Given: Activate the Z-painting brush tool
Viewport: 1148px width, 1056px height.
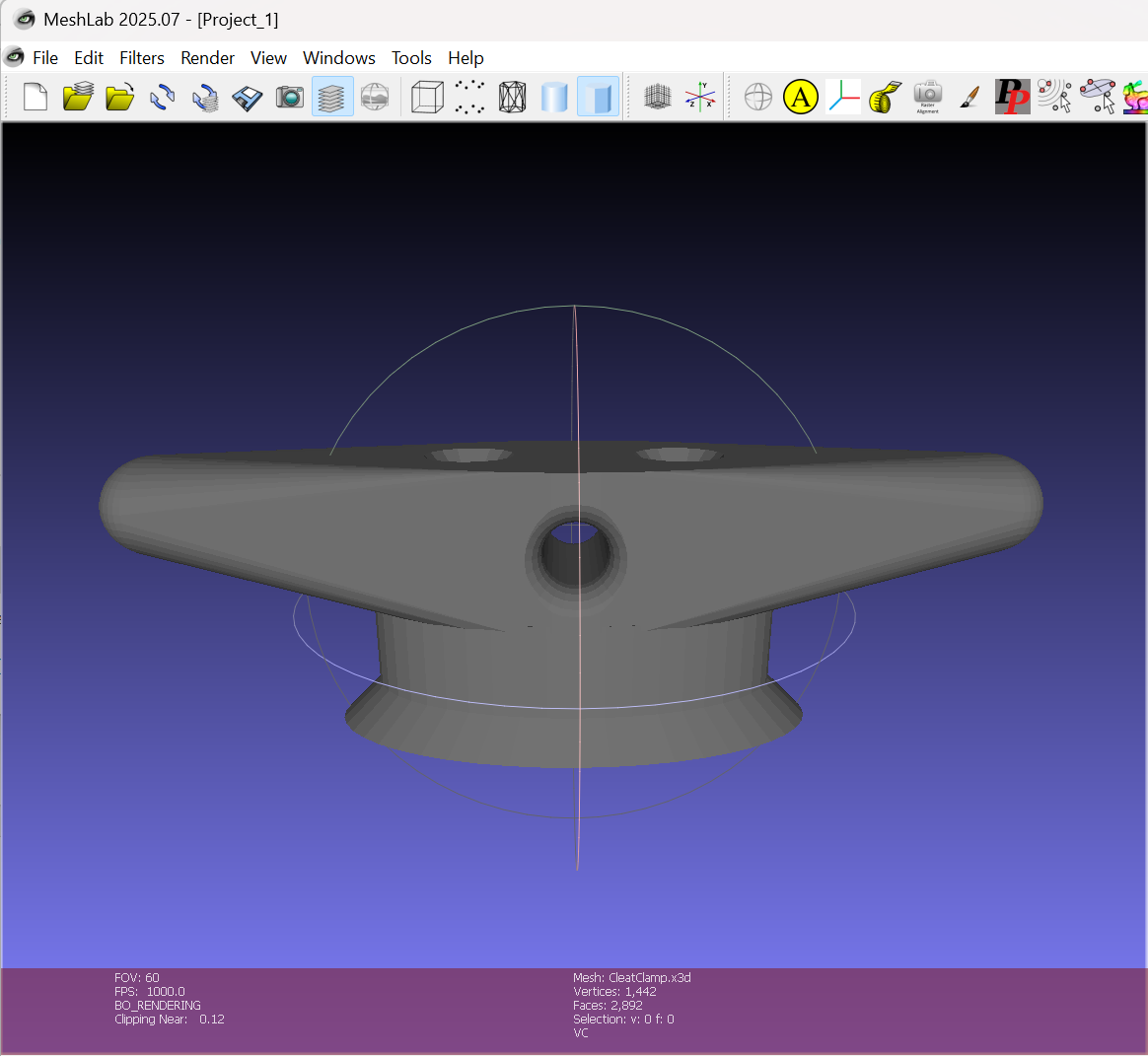Looking at the screenshot, I should [x=970, y=97].
